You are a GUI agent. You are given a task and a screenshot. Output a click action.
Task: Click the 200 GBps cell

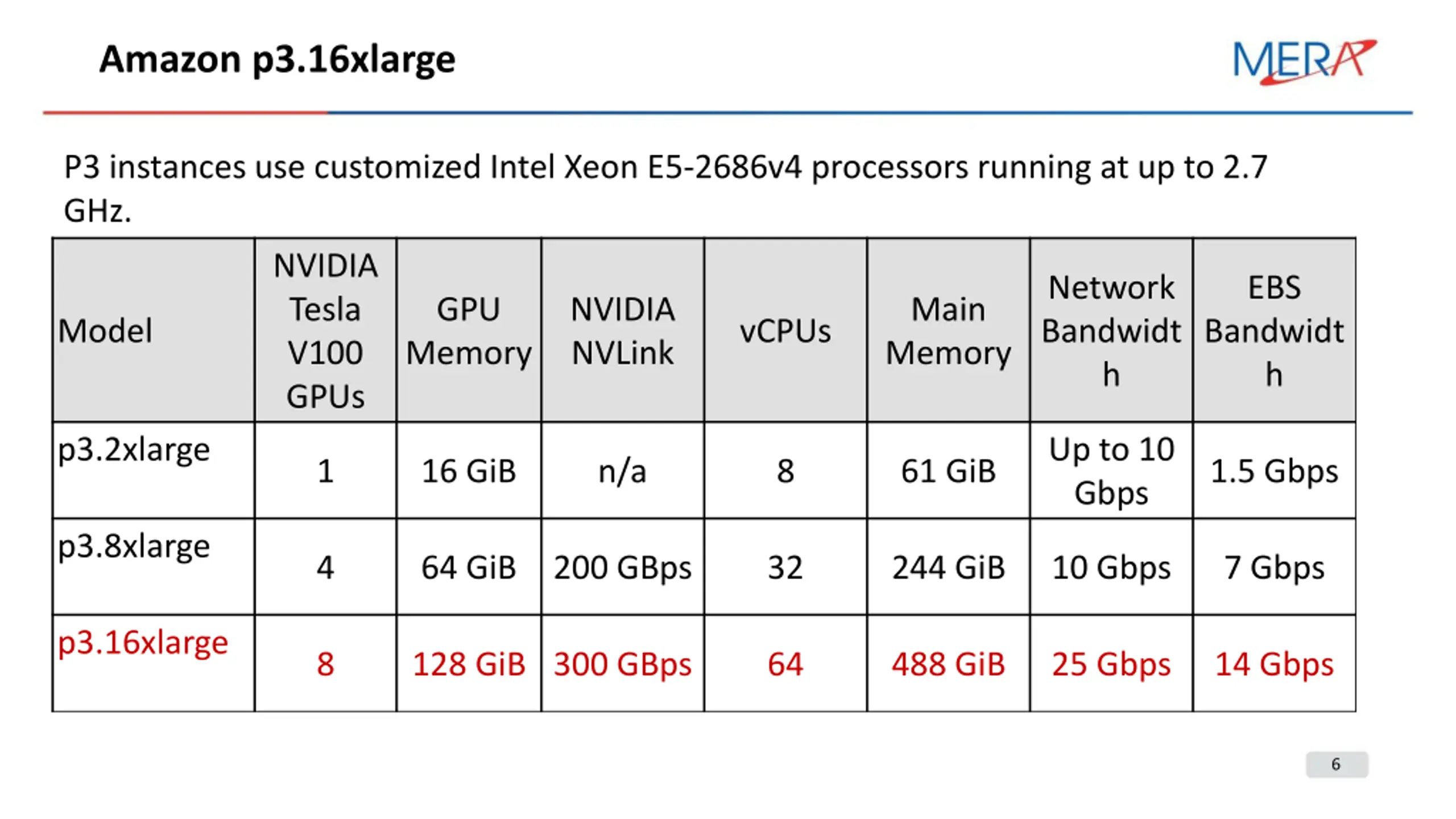coord(623,567)
